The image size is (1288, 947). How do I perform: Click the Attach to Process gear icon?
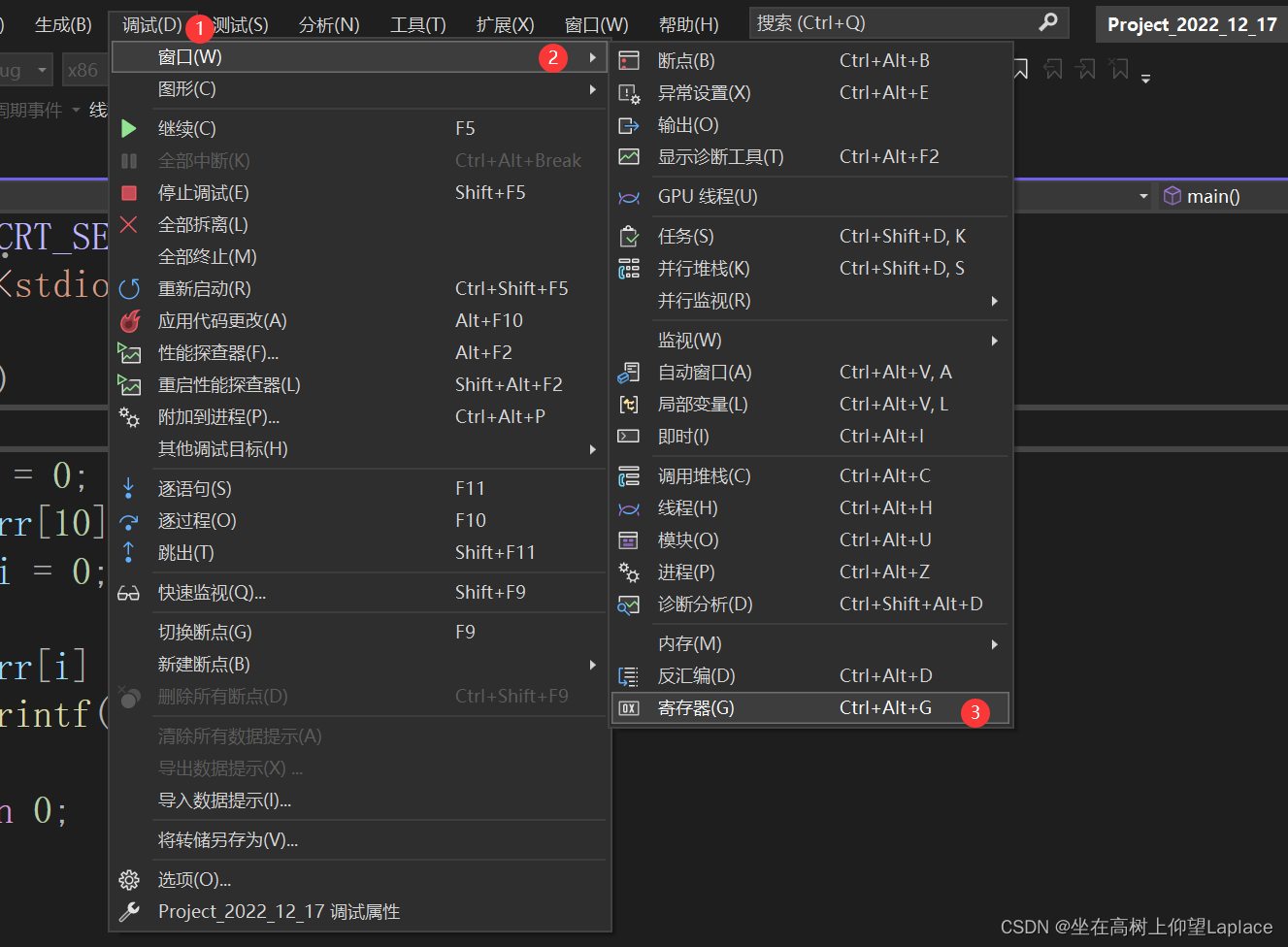click(x=129, y=417)
